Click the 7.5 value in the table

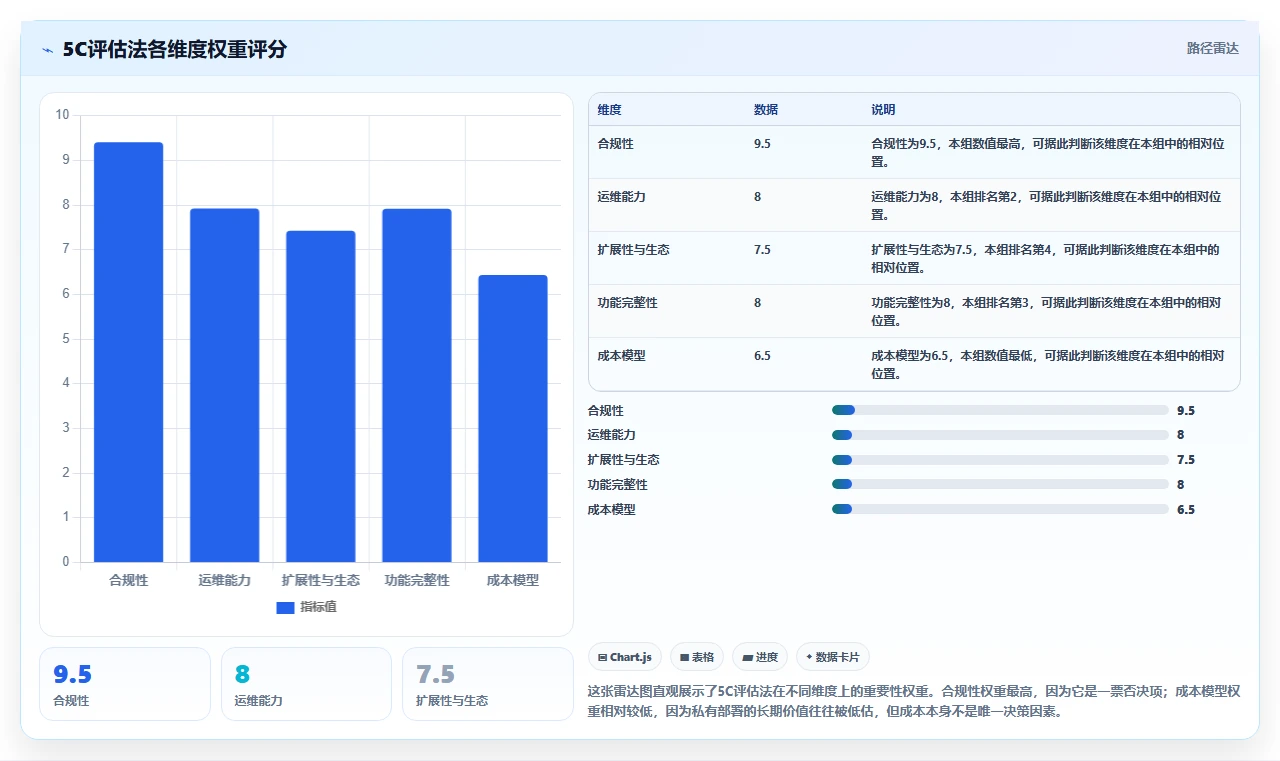click(762, 250)
